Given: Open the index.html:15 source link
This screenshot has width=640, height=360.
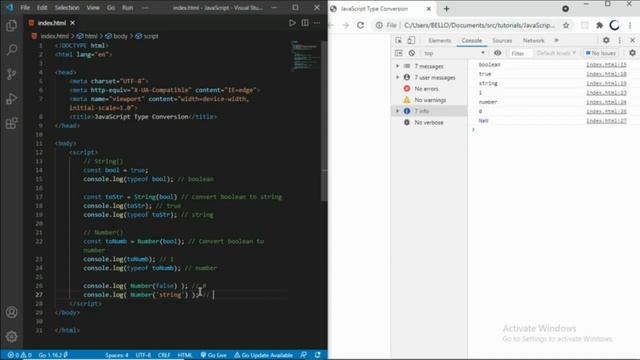Looking at the screenshot, I should point(606,64).
